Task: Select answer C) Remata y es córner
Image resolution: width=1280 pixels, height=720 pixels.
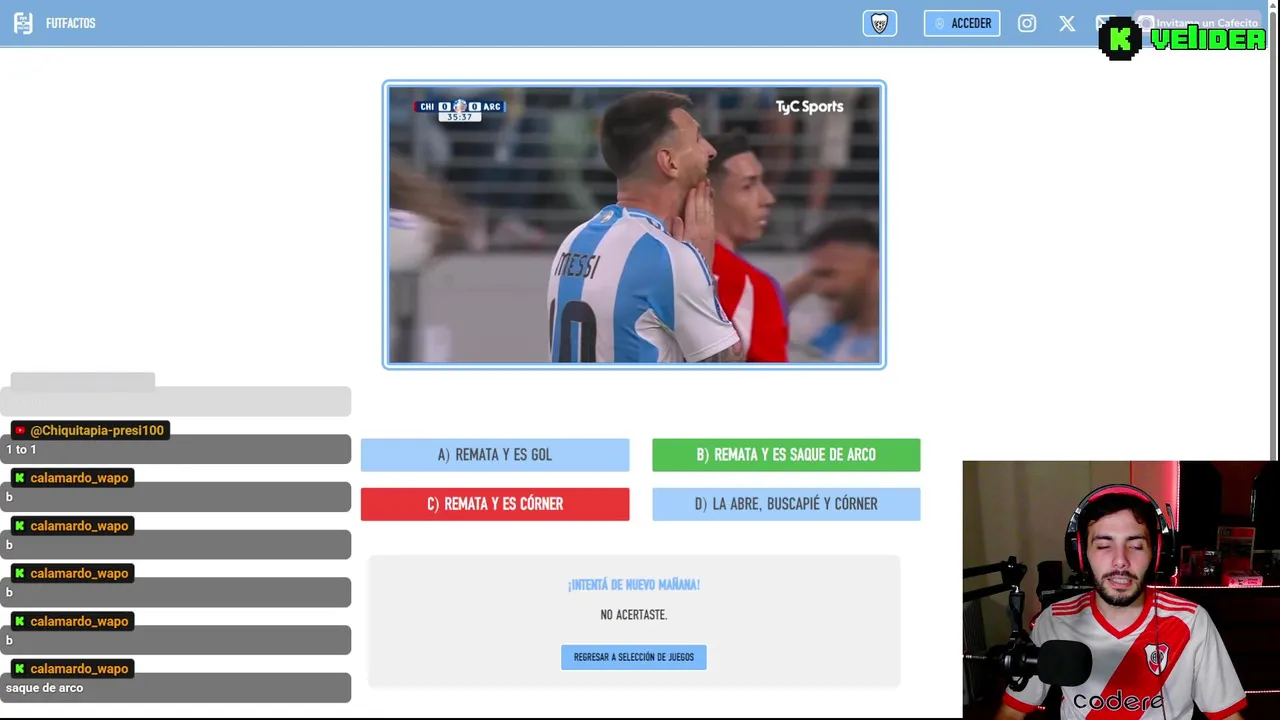Action: tap(495, 504)
